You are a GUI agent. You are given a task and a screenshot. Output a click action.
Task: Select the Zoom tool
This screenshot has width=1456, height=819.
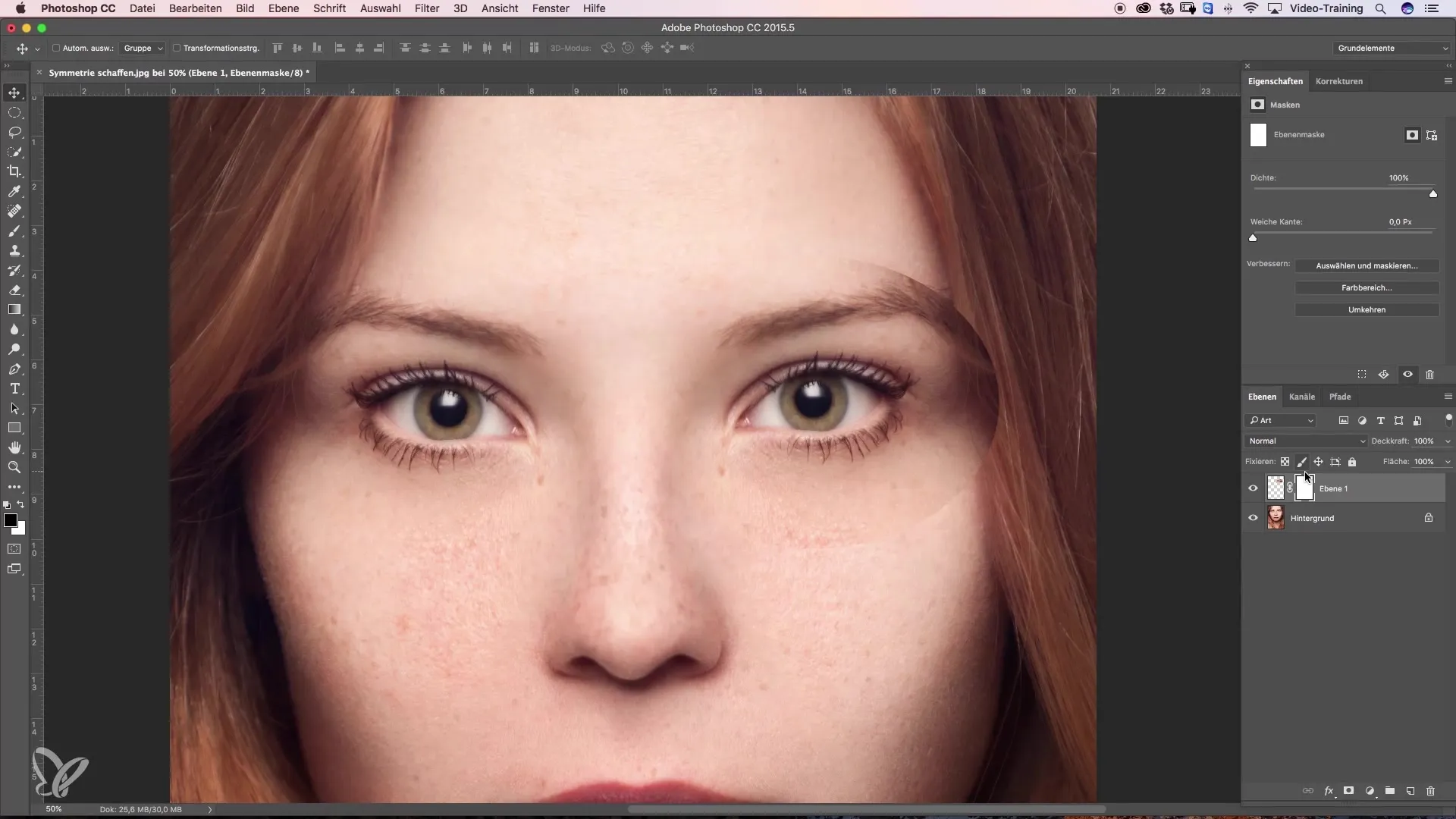pos(14,467)
